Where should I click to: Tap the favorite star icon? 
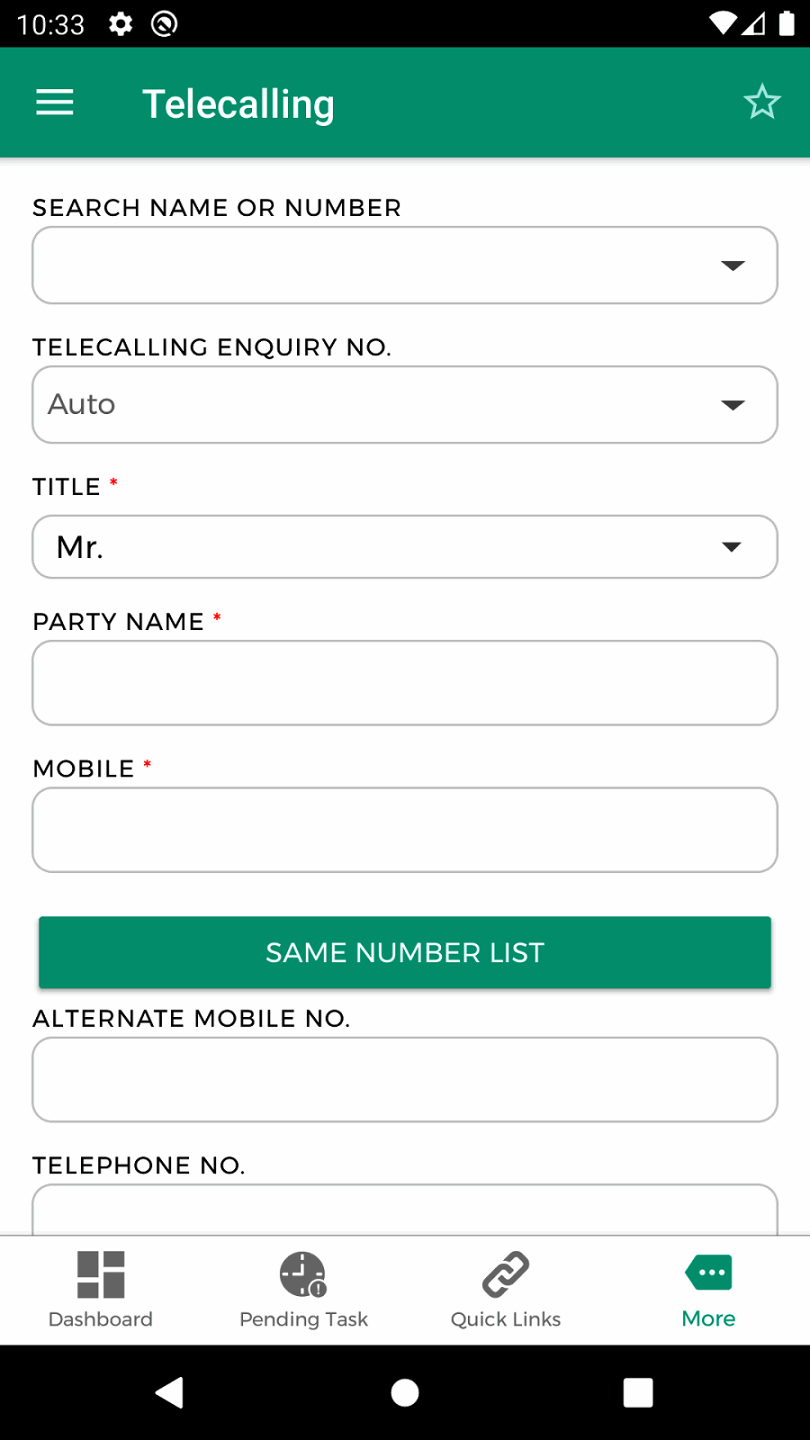[761, 102]
